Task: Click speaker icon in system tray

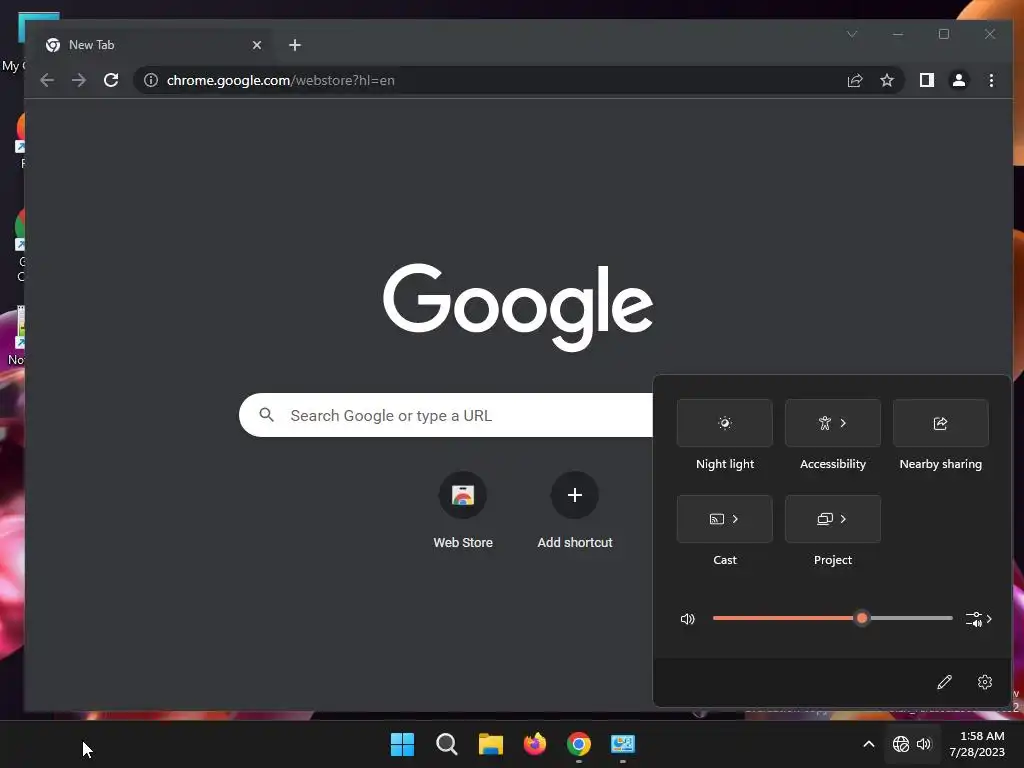Action: tap(924, 744)
